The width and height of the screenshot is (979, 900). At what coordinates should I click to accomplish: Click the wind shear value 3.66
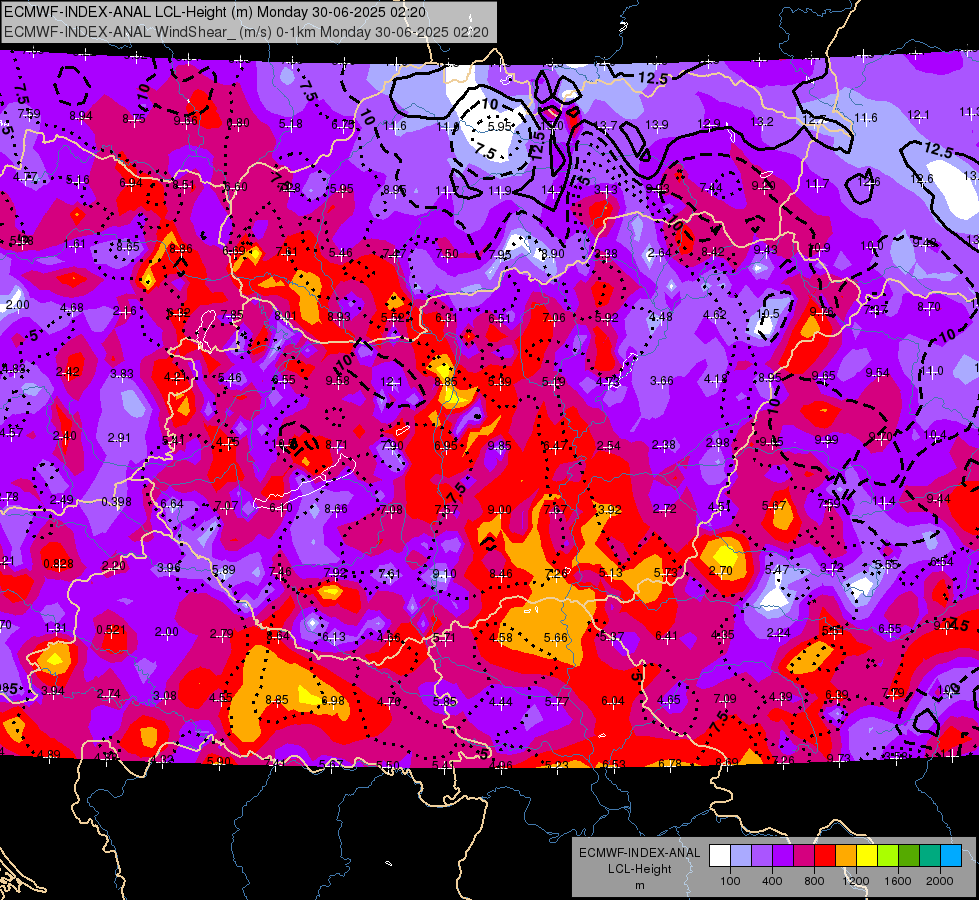(x=662, y=380)
